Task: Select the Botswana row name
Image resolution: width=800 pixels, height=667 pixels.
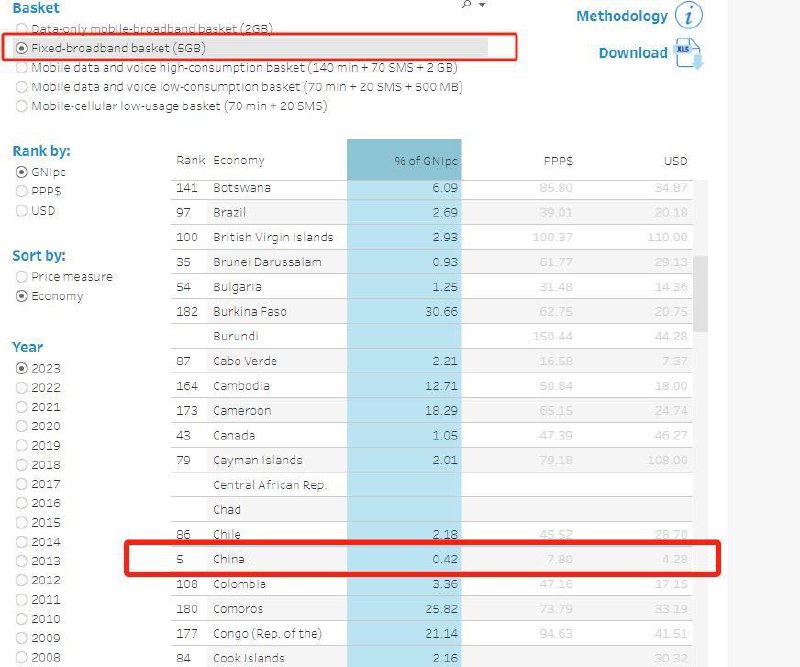Action: point(242,187)
